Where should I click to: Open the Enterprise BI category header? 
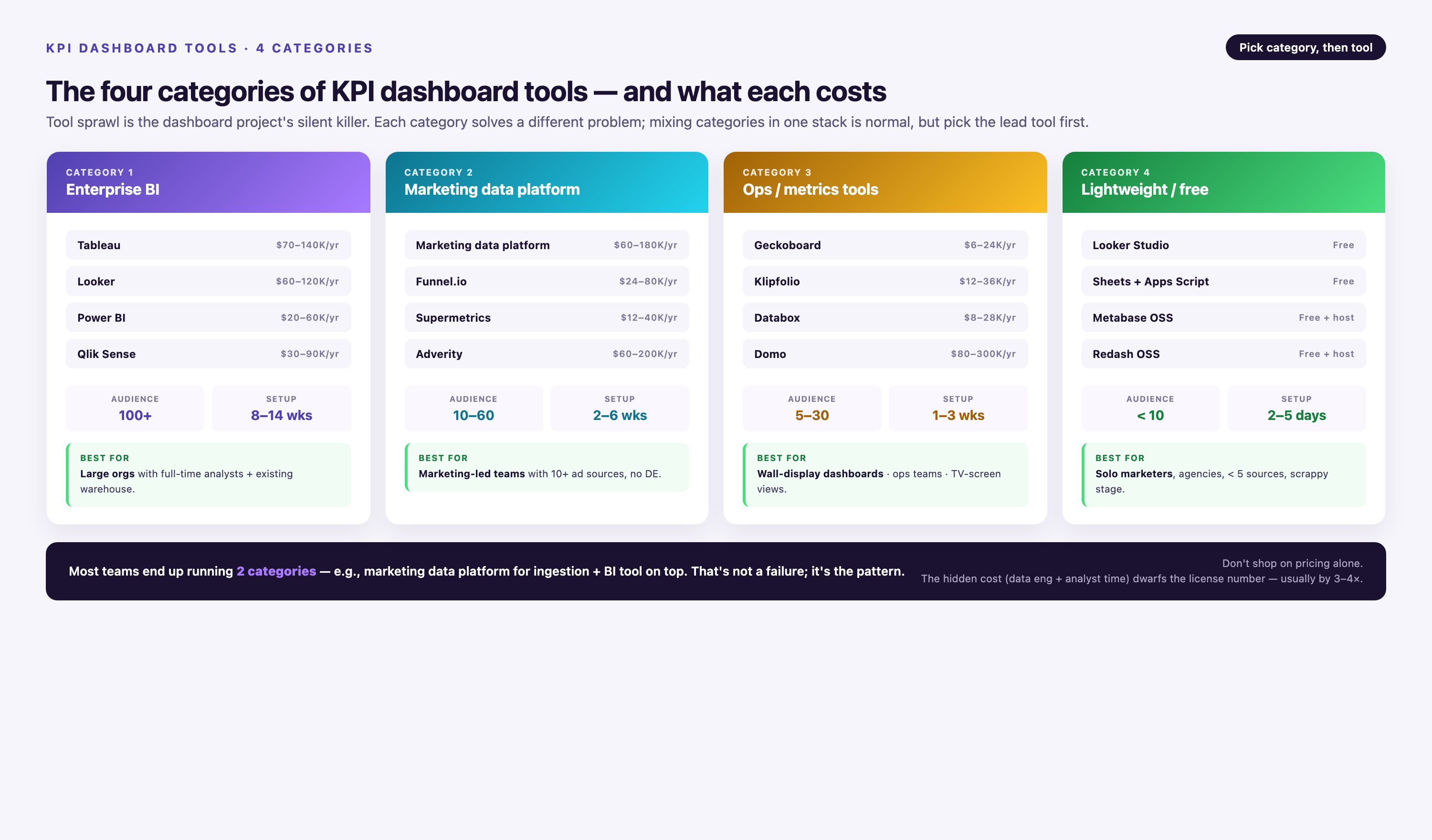[208, 182]
